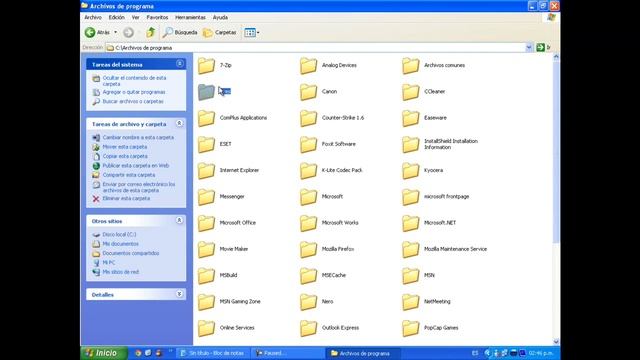The height and width of the screenshot is (360, 640).
Task: Select the Archivos comunes folder icon
Action: click(410, 66)
